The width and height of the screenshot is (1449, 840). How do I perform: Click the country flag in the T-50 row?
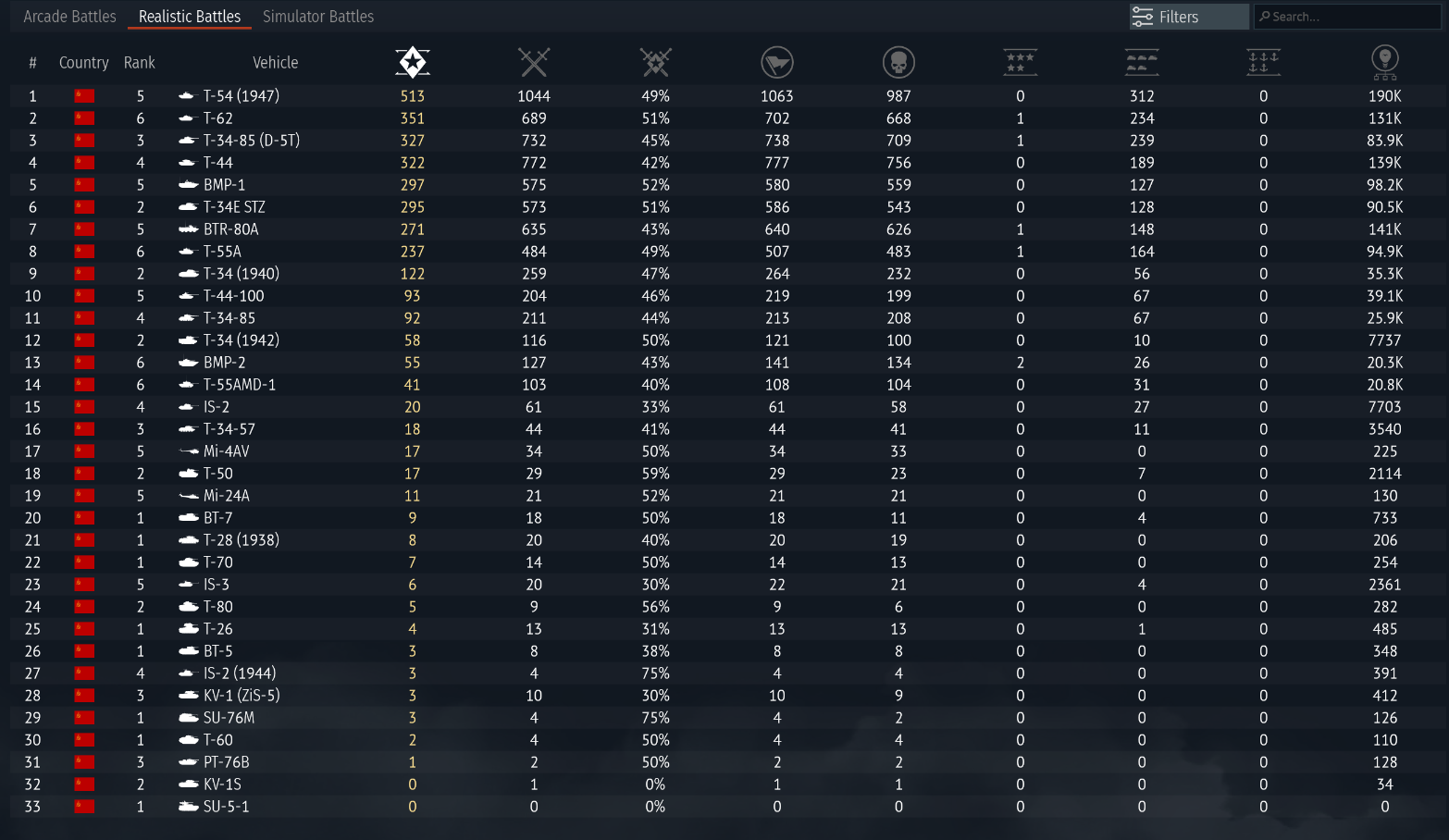pos(84,474)
